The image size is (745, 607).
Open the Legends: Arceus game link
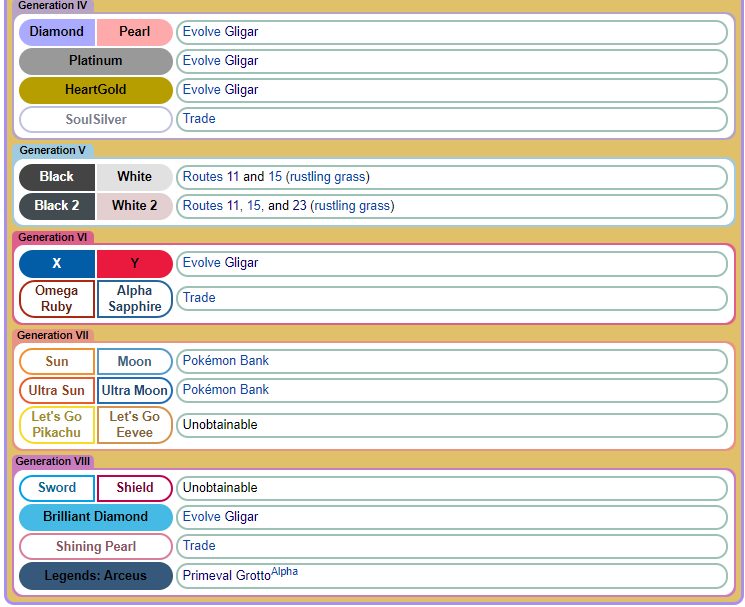[96, 576]
